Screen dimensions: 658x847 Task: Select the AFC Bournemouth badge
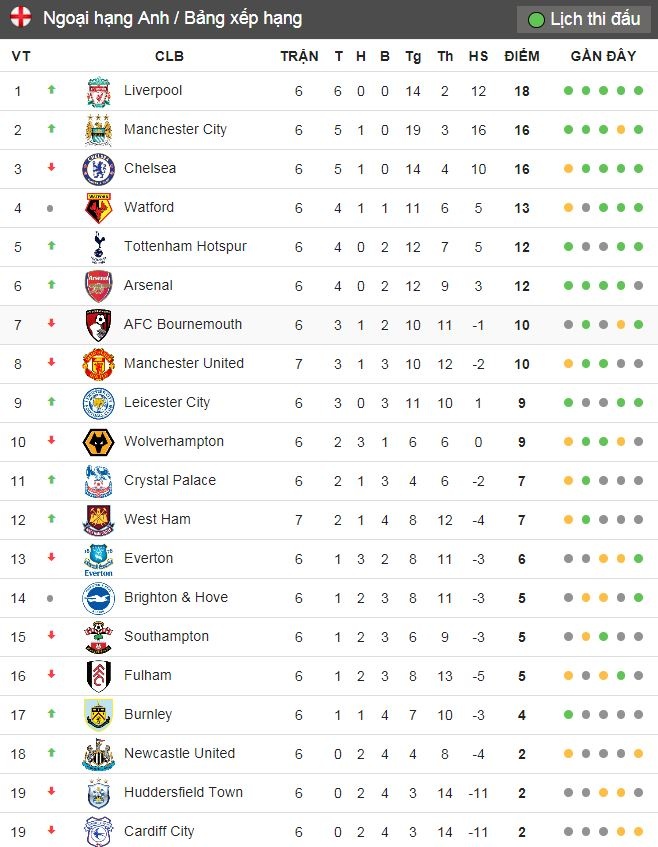(x=97, y=324)
